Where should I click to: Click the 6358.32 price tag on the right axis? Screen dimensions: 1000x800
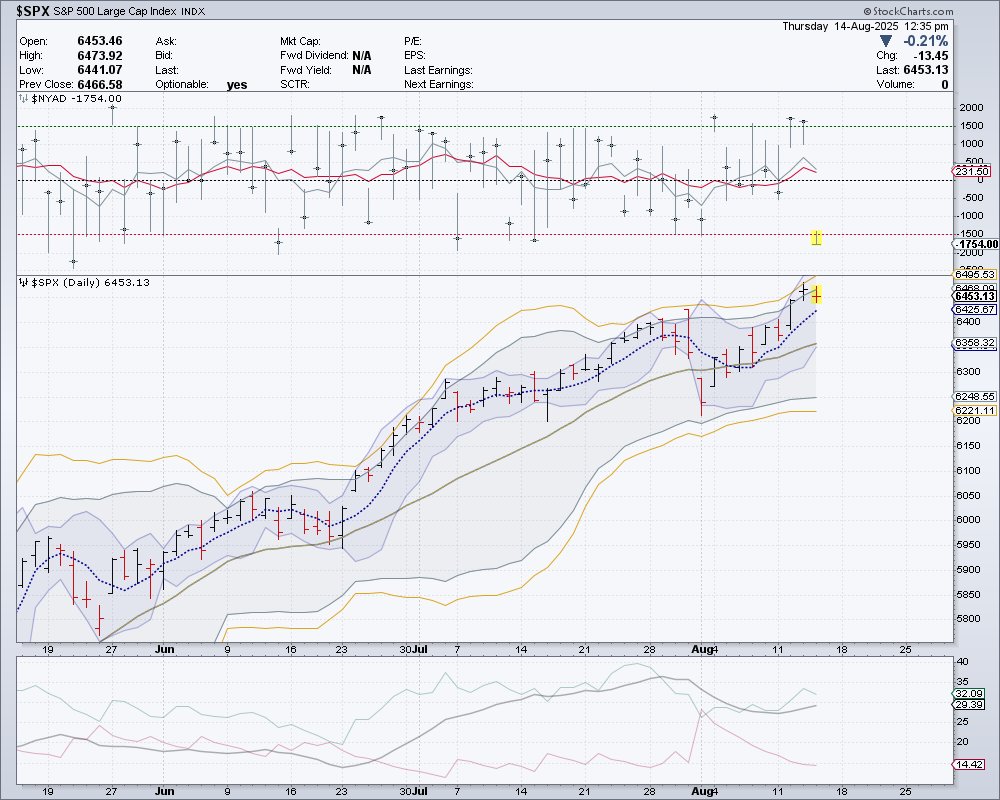click(x=974, y=343)
